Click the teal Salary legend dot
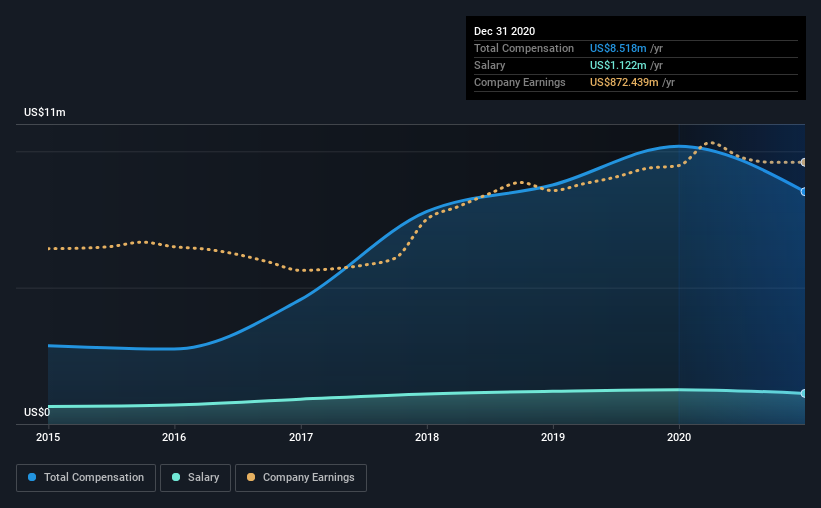Viewport: 821px width, 508px height. click(x=176, y=477)
